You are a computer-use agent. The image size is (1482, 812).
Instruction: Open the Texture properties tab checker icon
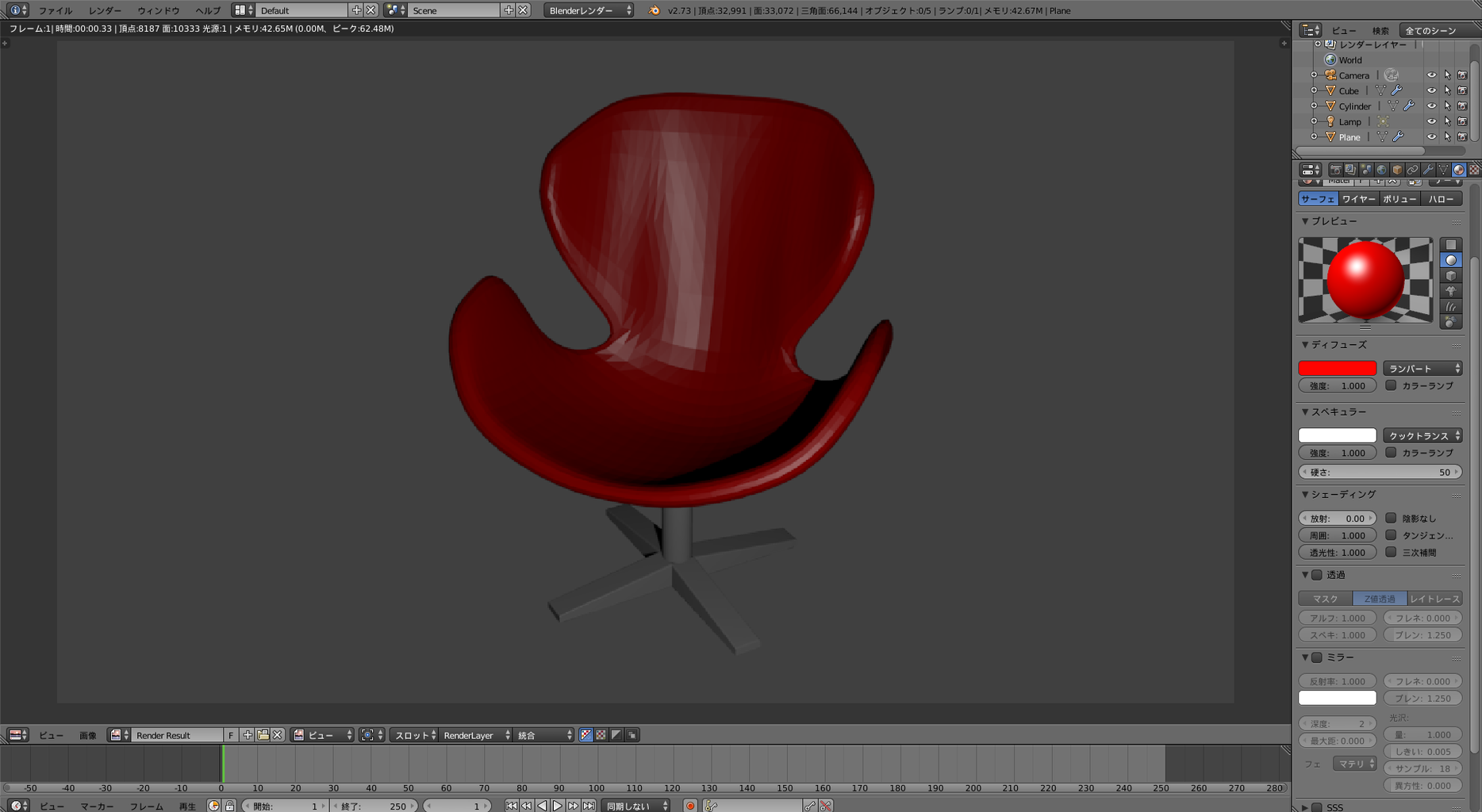click(x=1474, y=170)
